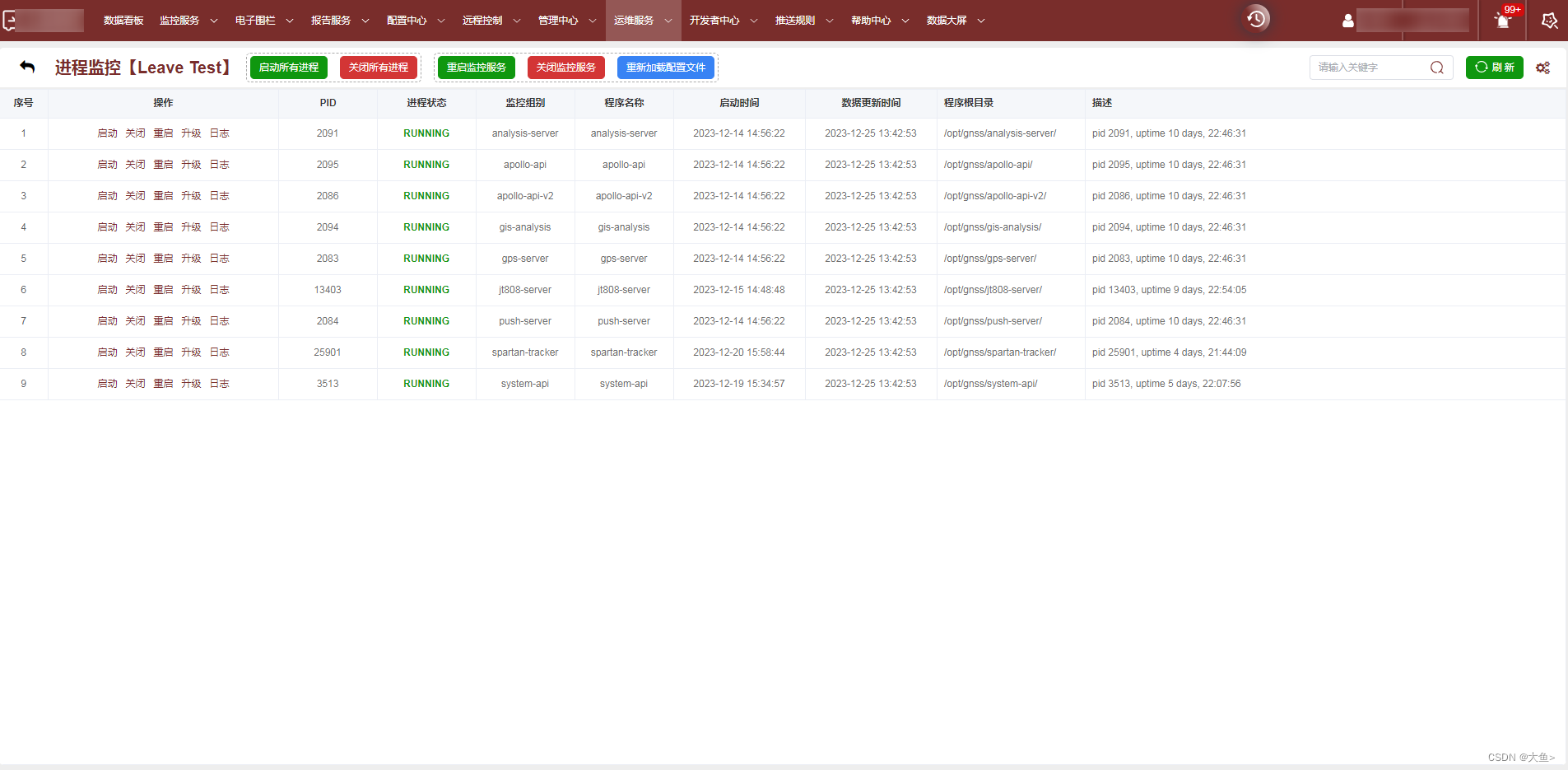Click the search magnifier icon

1437,68
